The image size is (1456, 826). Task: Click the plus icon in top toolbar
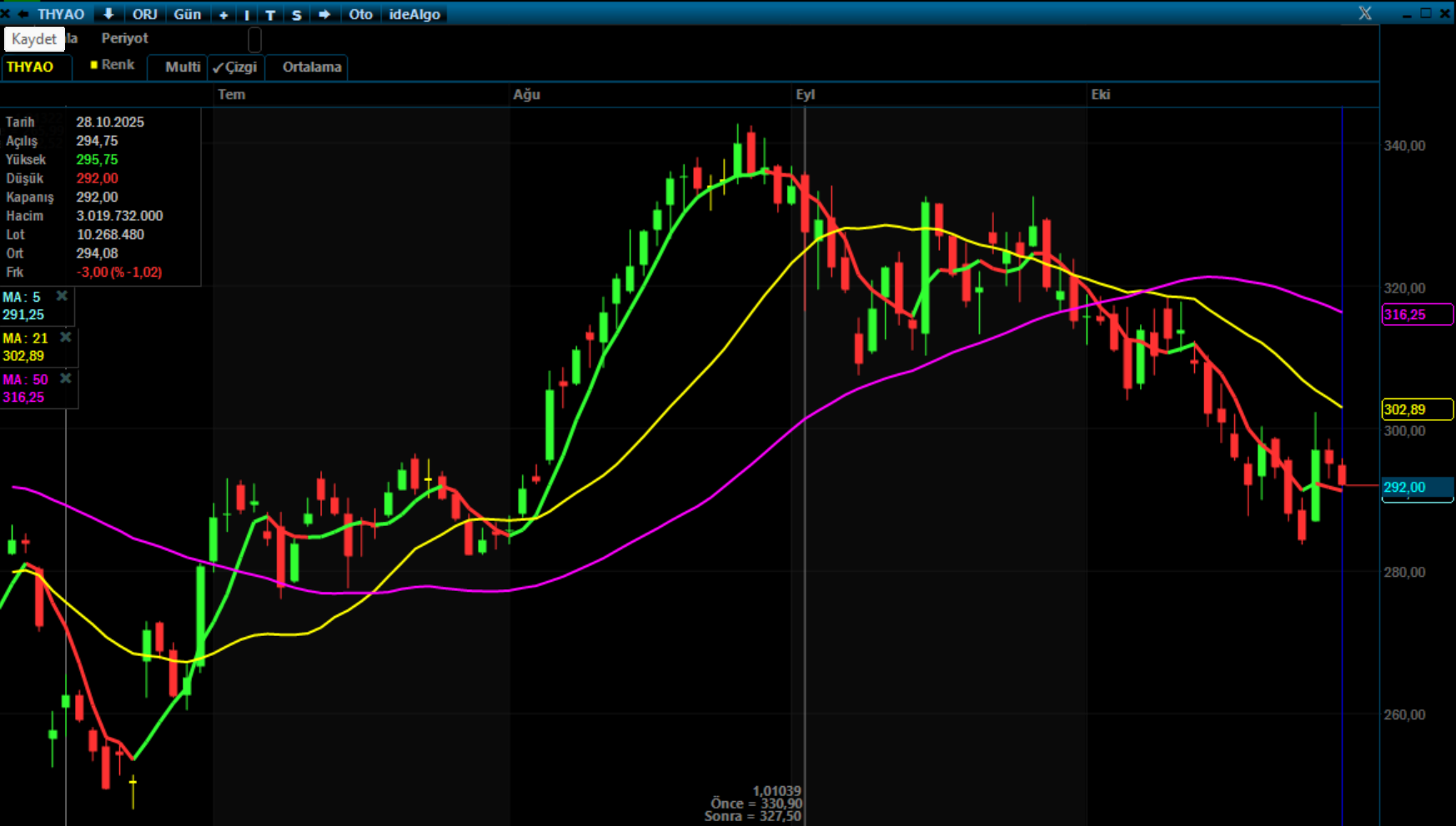(223, 15)
